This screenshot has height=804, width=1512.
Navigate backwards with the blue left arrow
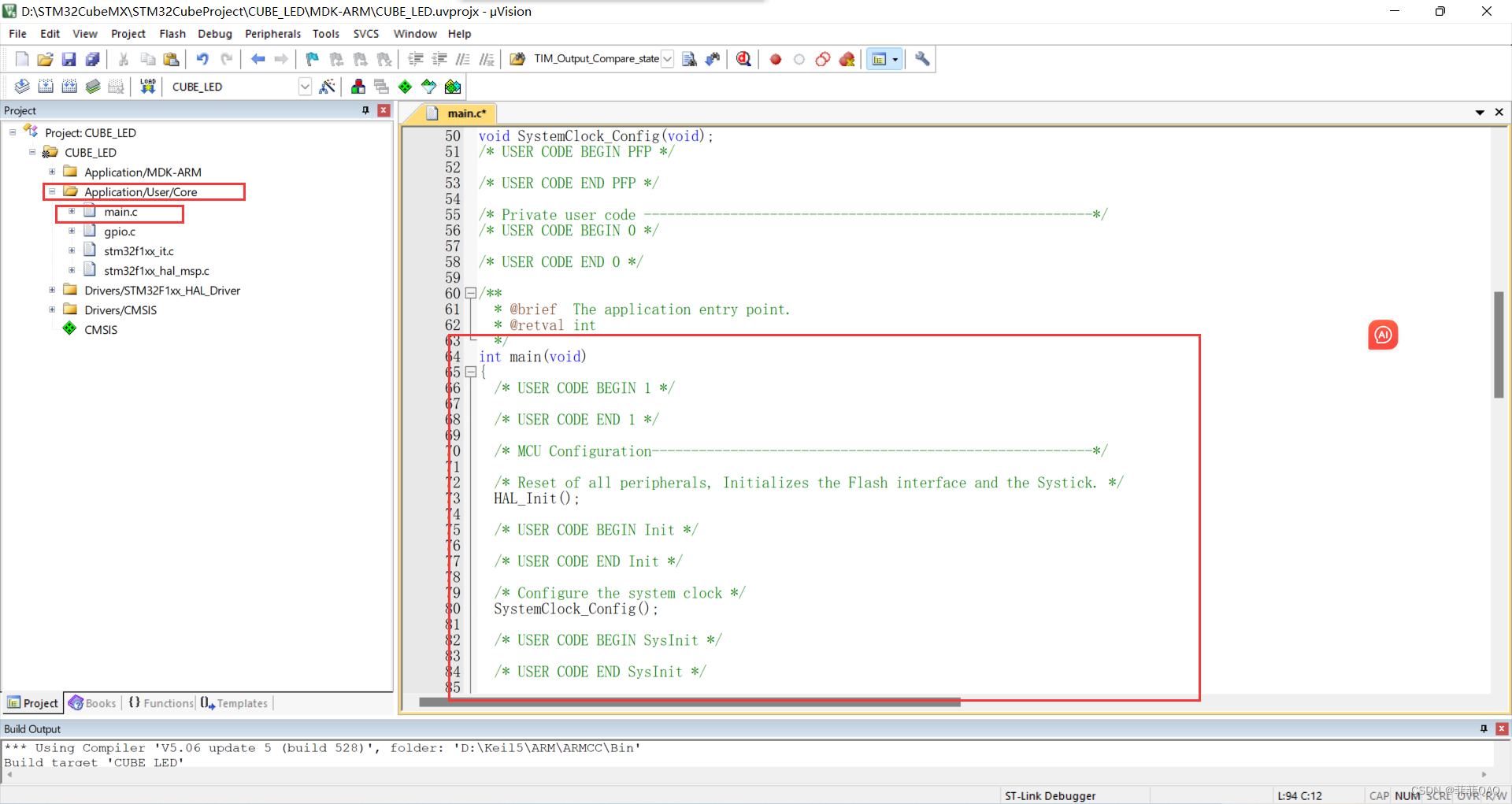(x=258, y=59)
